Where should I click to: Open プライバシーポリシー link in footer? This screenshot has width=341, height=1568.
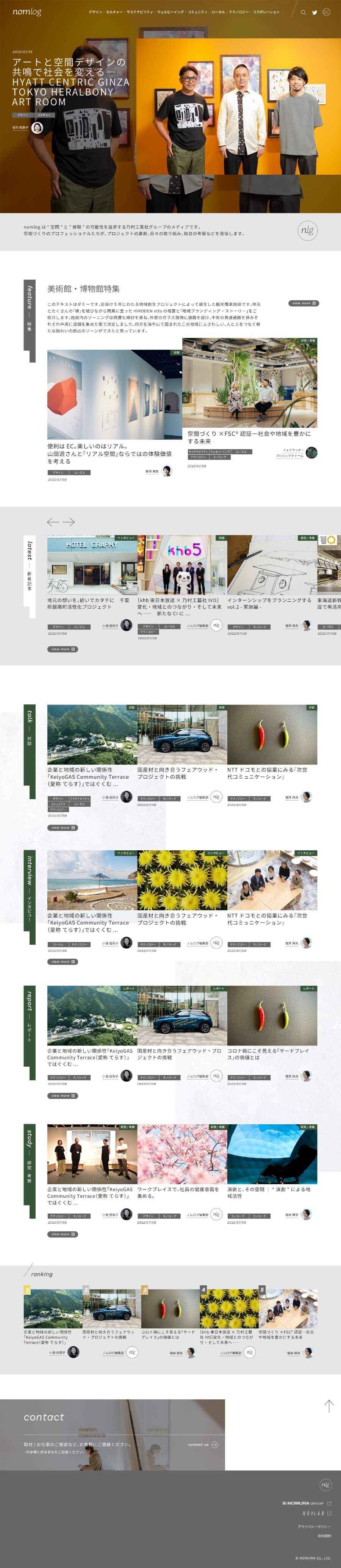pyautogui.click(x=314, y=1527)
